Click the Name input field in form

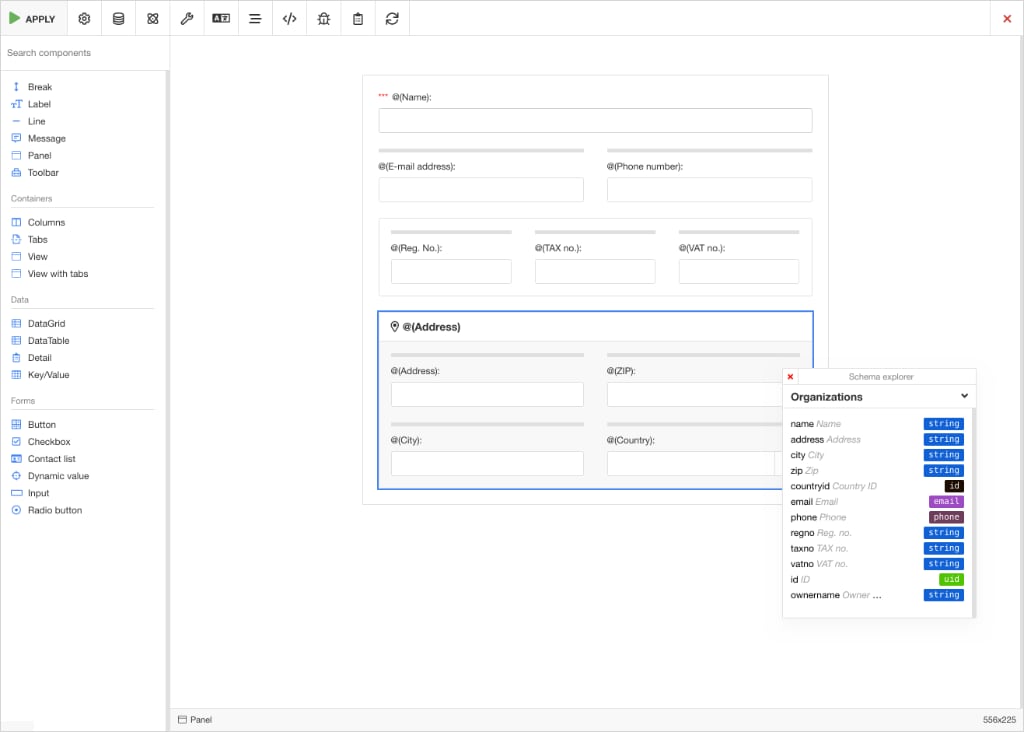[595, 121]
